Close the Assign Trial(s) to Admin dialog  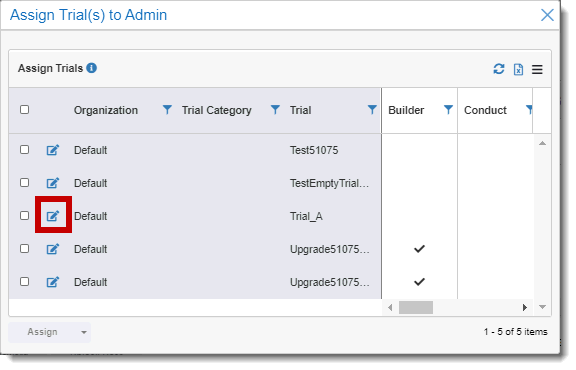[547, 15]
